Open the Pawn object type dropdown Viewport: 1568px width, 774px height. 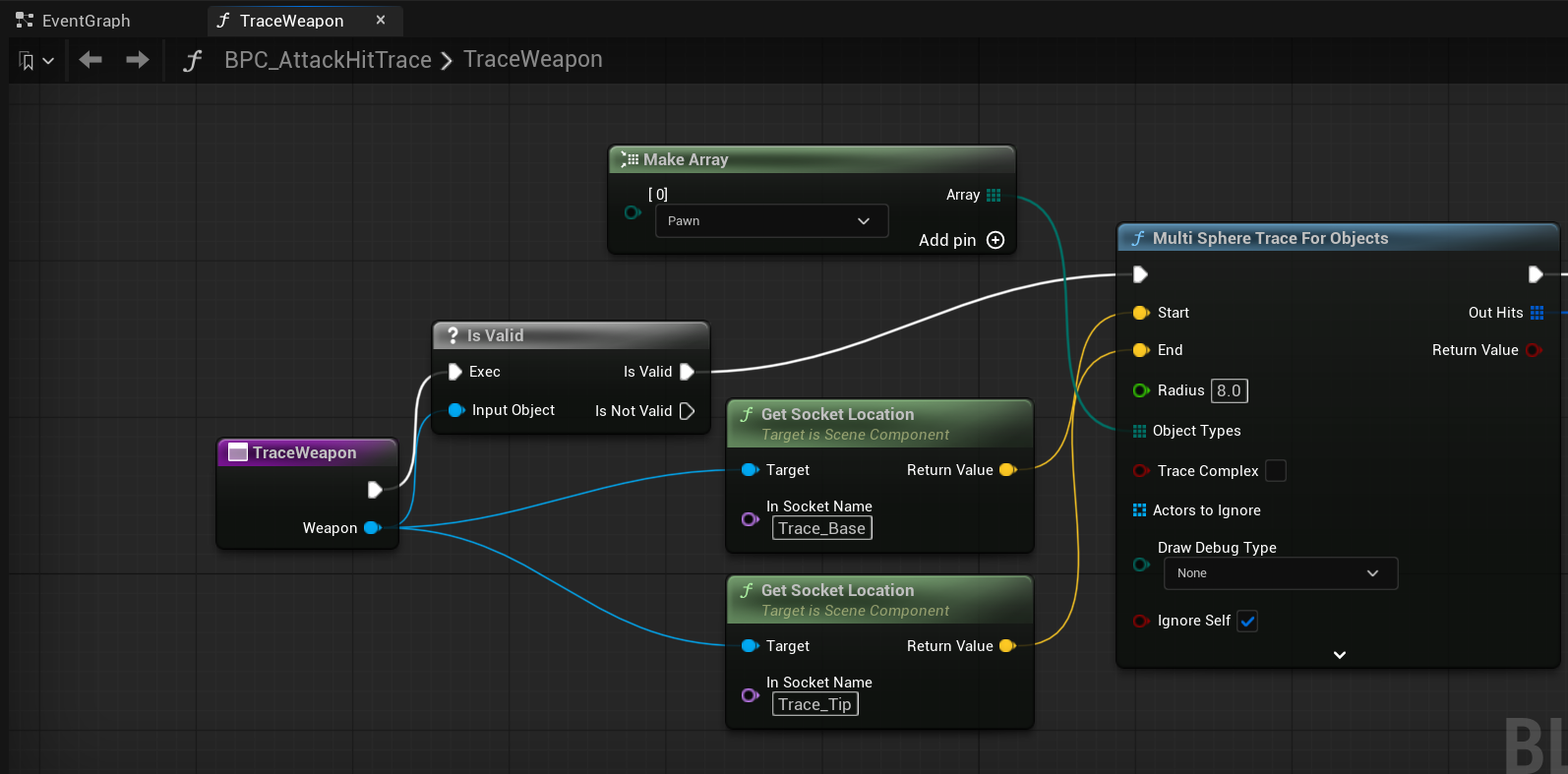(771, 221)
